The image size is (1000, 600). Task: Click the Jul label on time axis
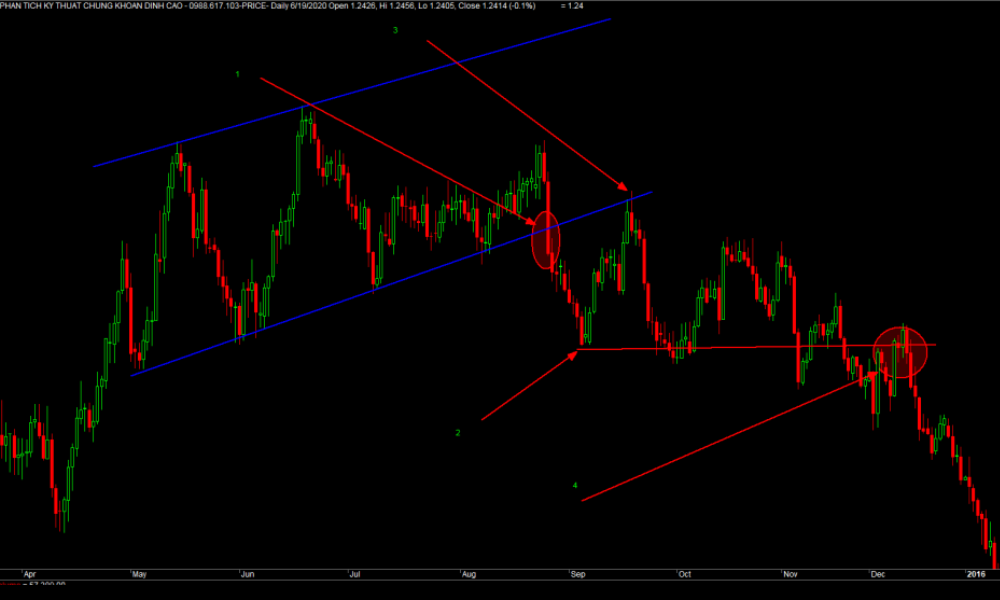pos(354,575)
